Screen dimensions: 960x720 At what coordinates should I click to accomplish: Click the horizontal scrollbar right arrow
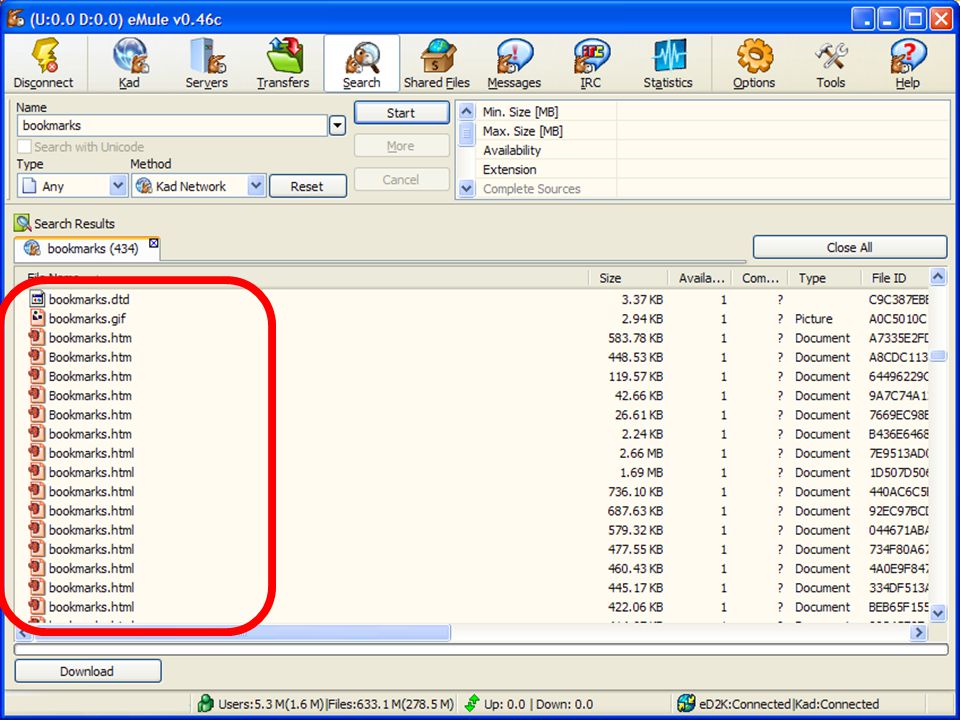click(918, 632)
